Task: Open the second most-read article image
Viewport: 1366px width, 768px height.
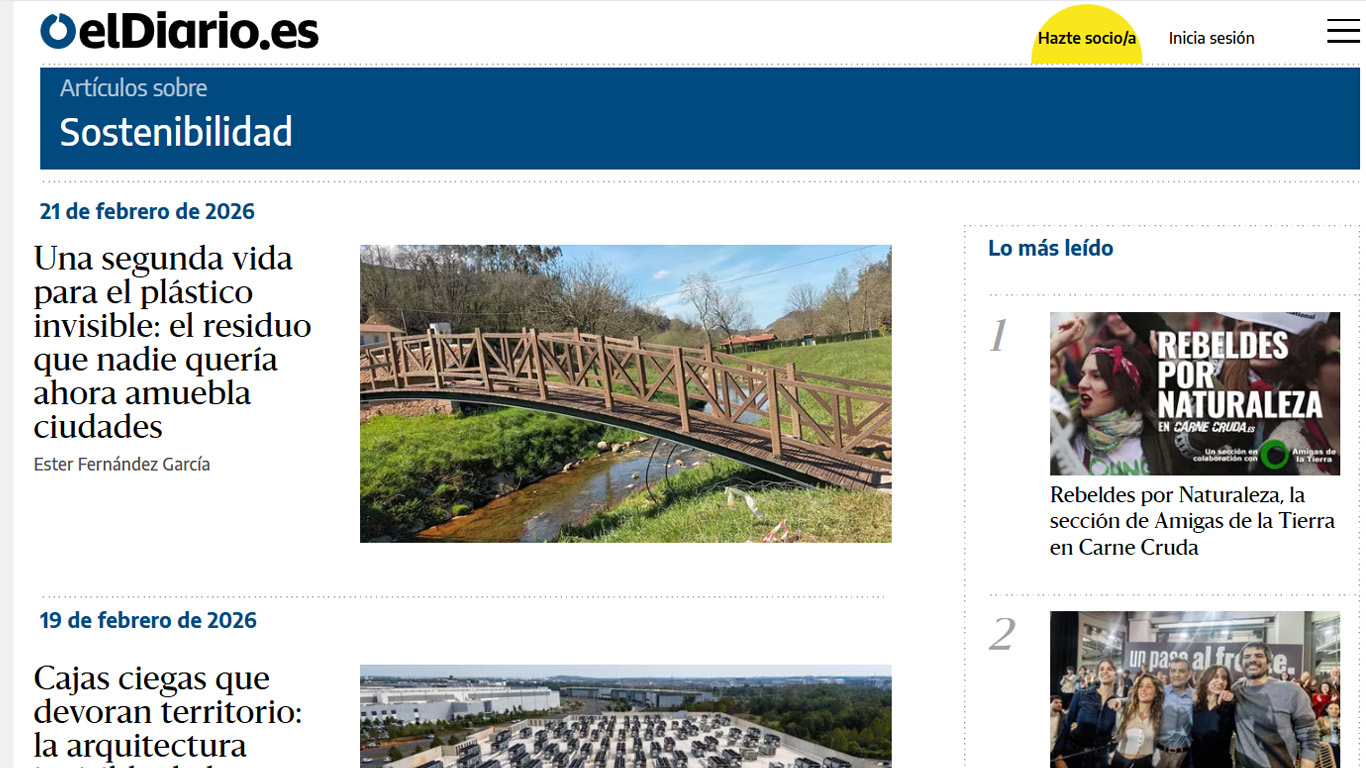Action: [x=1194, y=690]
